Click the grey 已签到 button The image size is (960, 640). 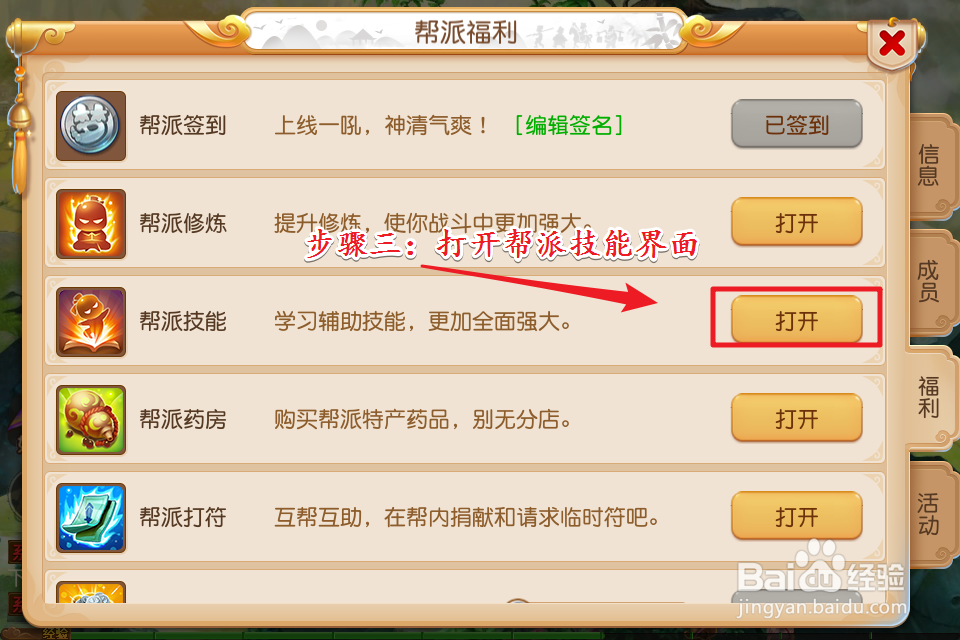click(x=797, y=124)
